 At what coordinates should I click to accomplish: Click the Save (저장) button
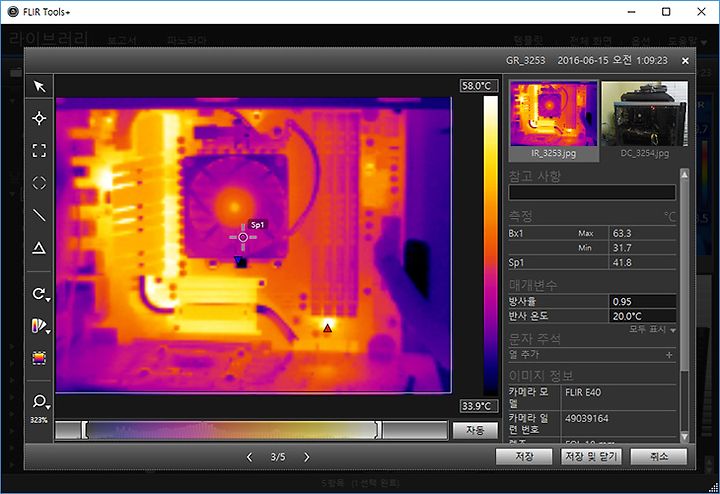pyautogui.click(x=524, y=457)
